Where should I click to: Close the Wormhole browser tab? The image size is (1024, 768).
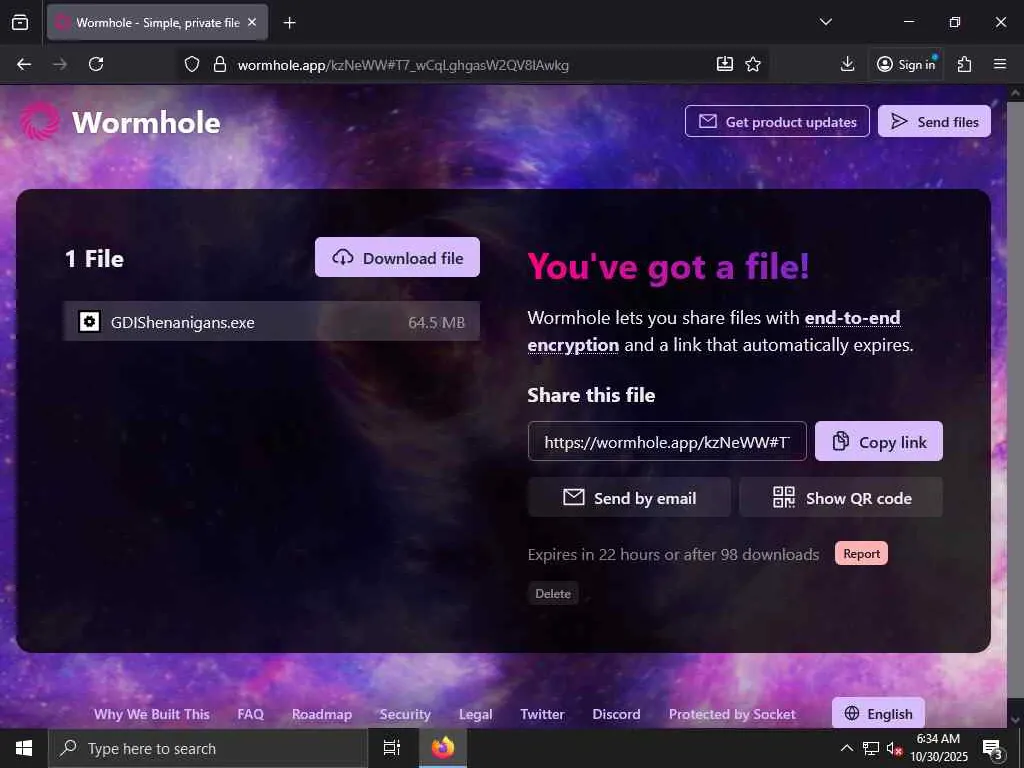[x=252, y=22]
